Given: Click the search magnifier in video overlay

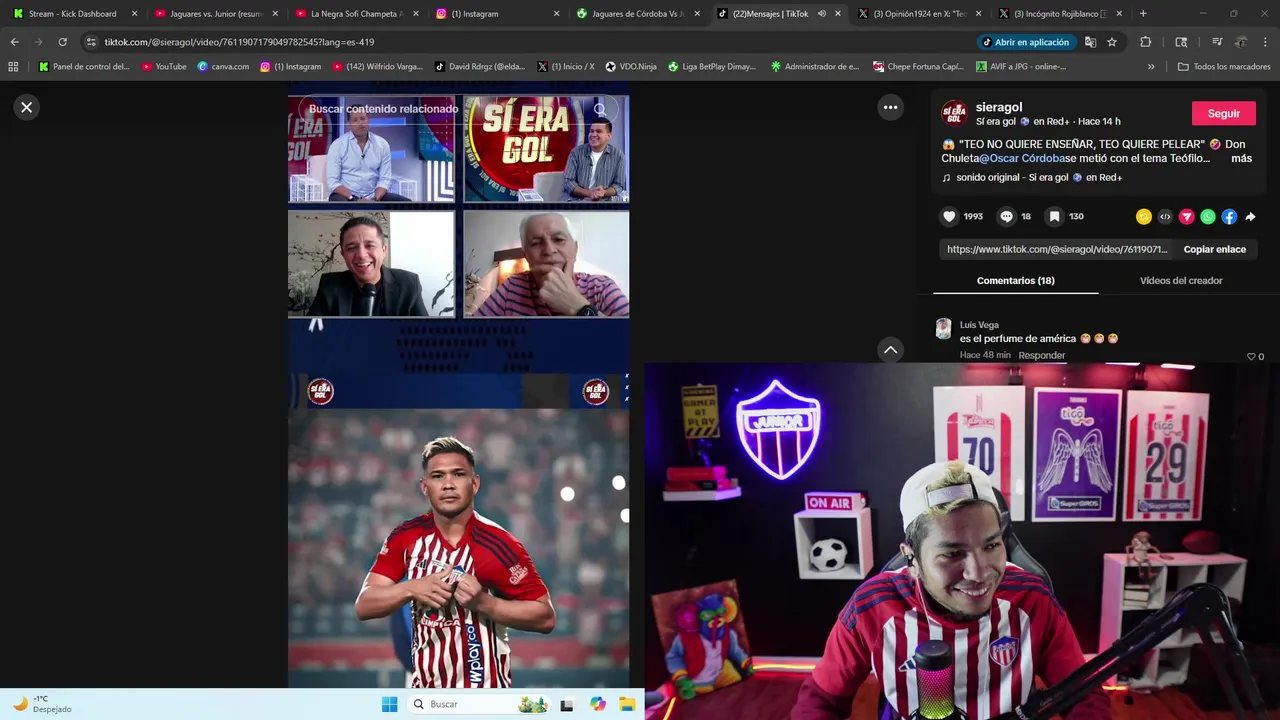Looking at the screenshot, I should tap(600, 109).
